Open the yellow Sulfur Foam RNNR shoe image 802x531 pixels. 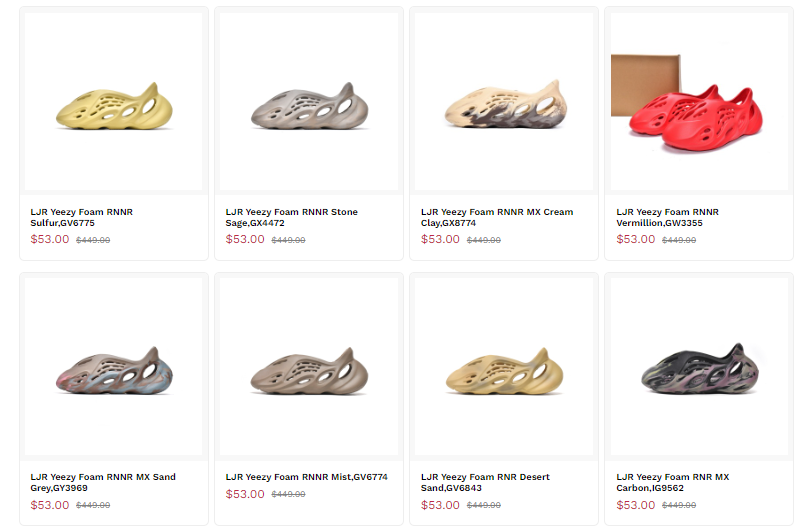tap(113, 105)
